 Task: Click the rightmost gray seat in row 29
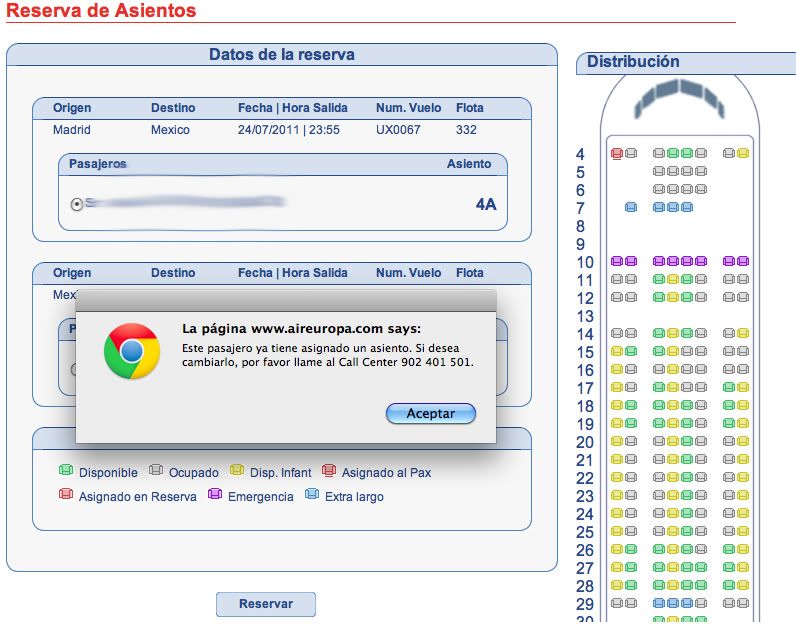click(743, 604)
